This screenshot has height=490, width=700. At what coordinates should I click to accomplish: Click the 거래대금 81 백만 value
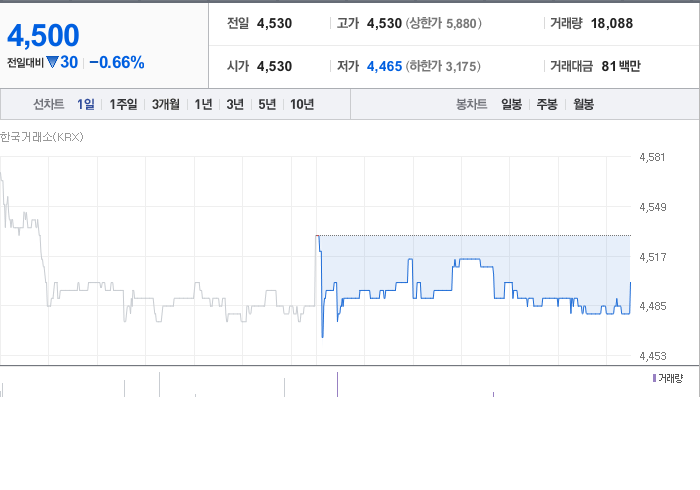pos(621,66)
